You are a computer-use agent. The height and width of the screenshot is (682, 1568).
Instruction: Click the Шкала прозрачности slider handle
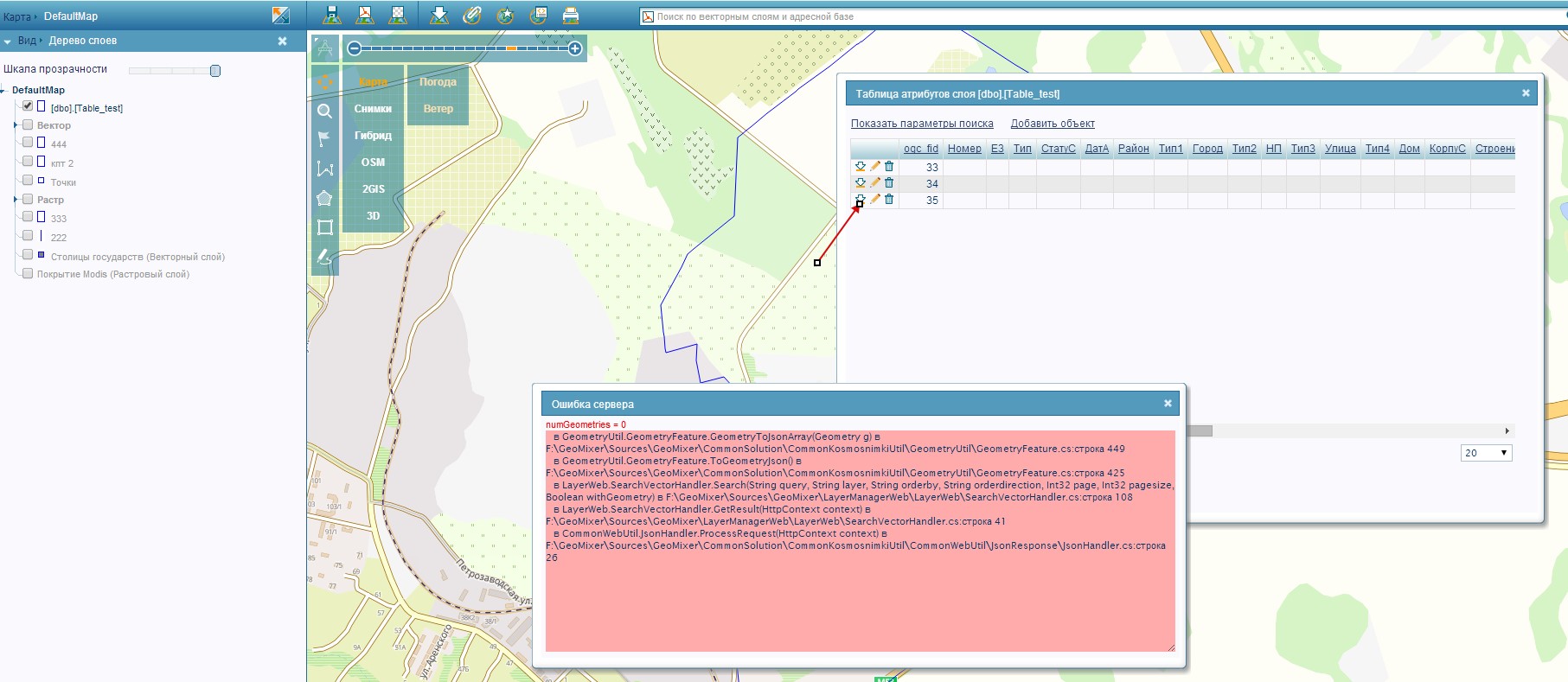click(x=215, y=71)
